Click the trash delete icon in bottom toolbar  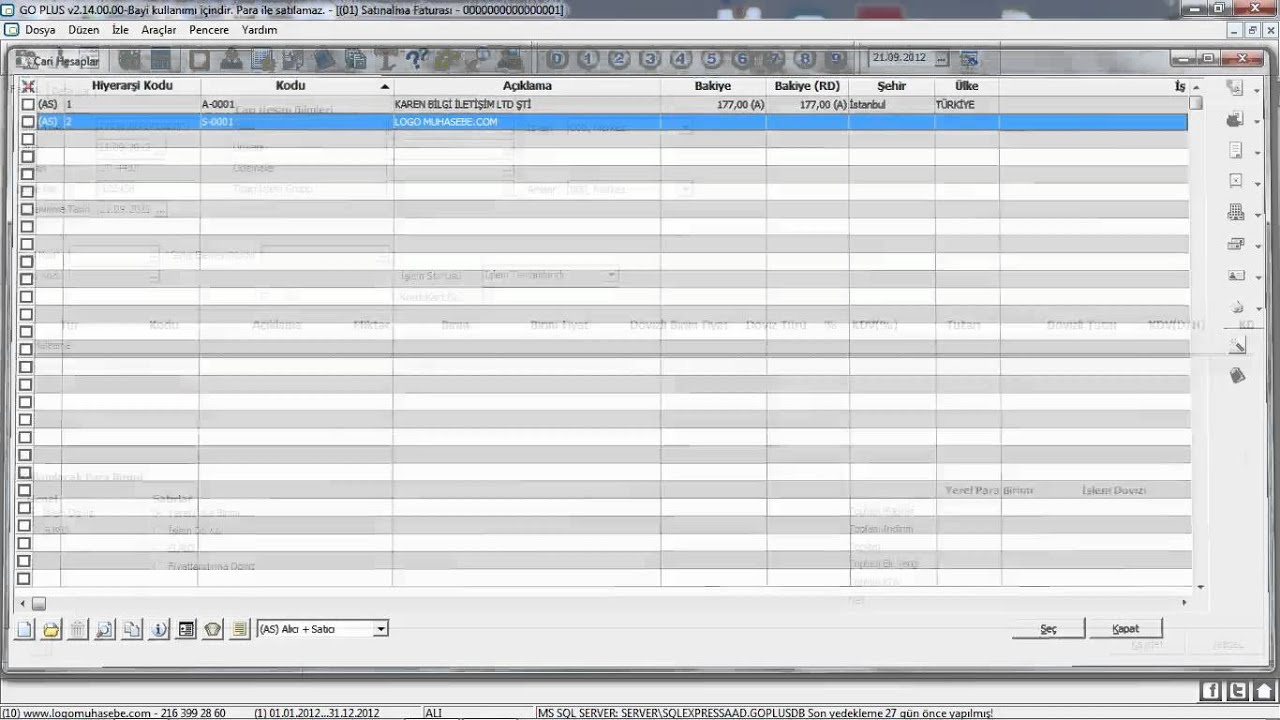click(78, 629)
